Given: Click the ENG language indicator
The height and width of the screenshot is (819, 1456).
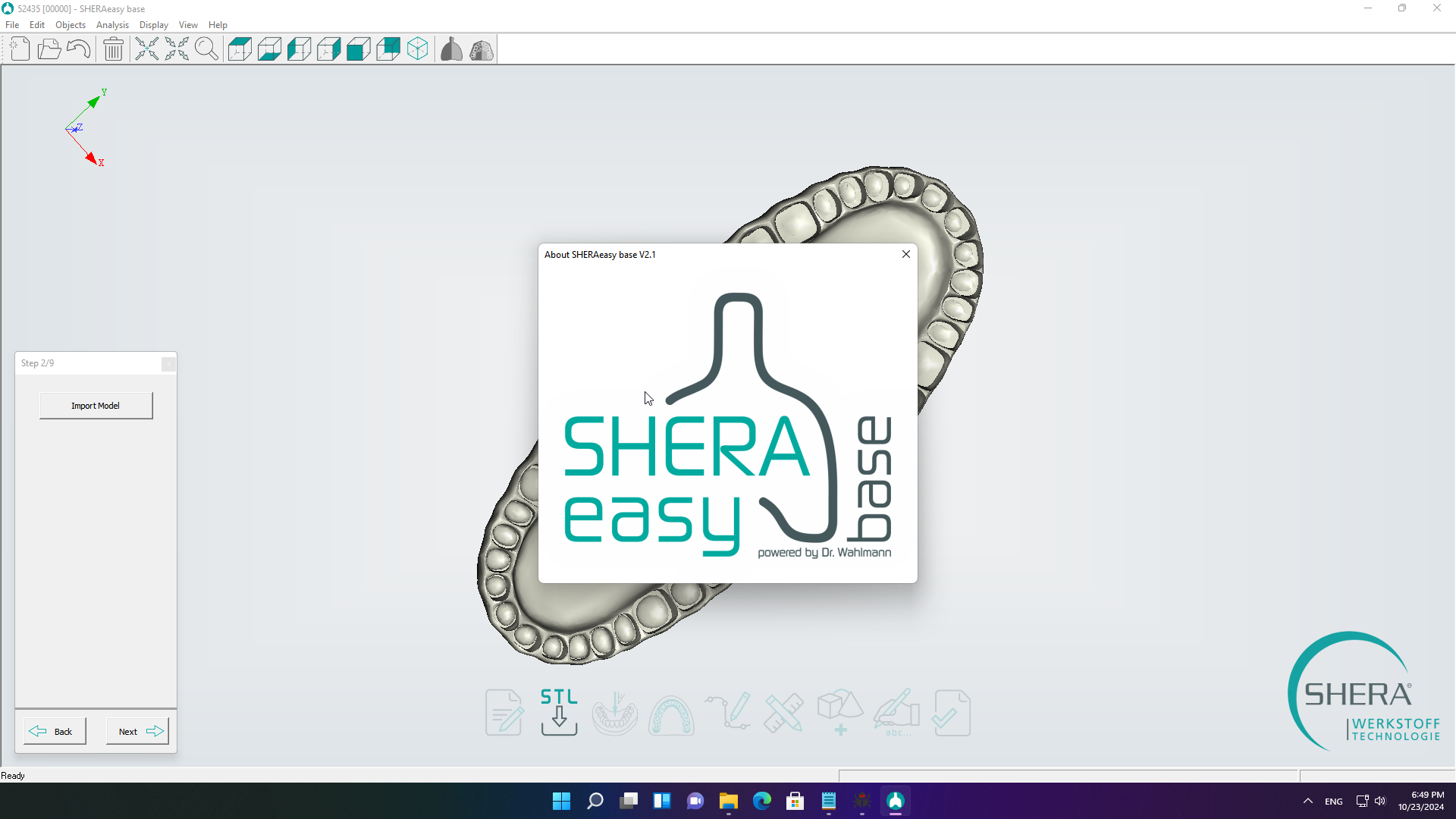Looking at the screenshot, I should coord(1334,802).
